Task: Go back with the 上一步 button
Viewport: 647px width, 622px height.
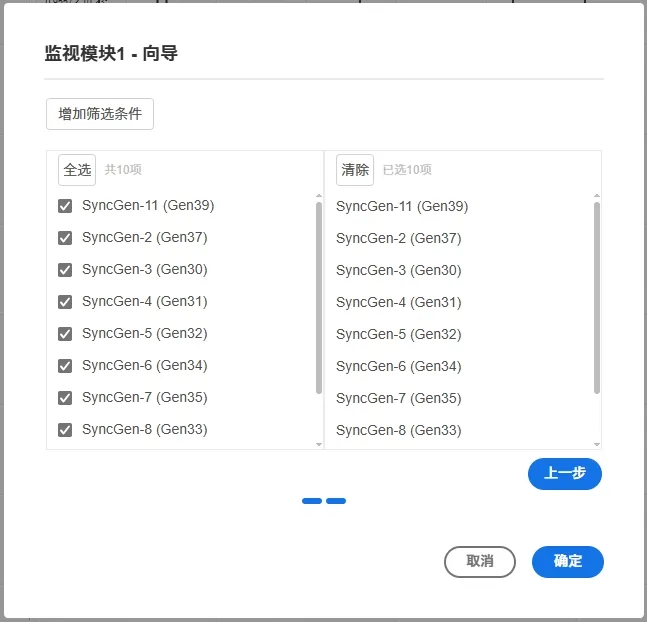Action: pyautogui.click(x=564, y=473)
